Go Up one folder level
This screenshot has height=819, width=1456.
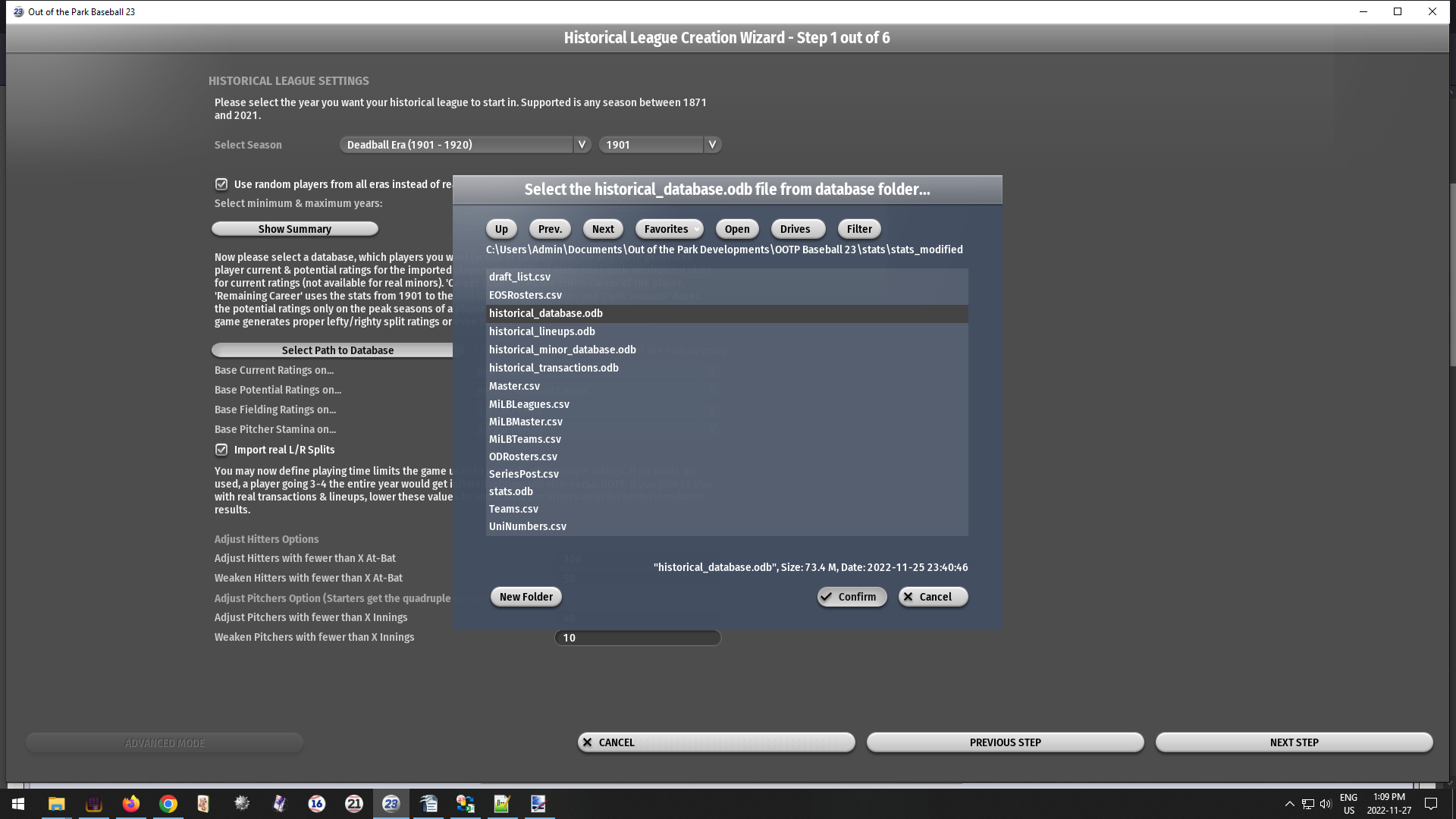tap(501, 229)
